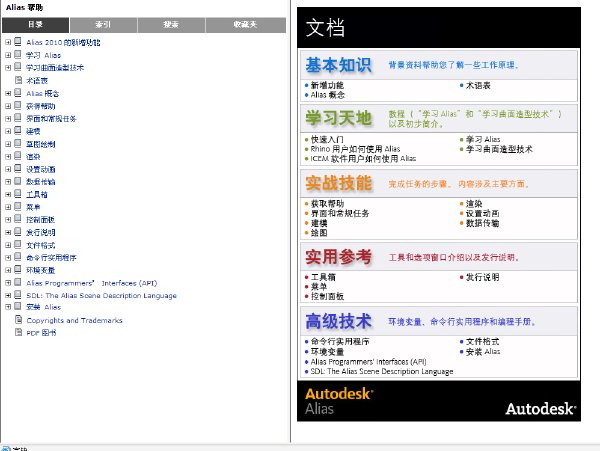Switch to the 搜索 search tab
Image resolution: width=600 pixels, height=451 pixels.
pos(171,25)
